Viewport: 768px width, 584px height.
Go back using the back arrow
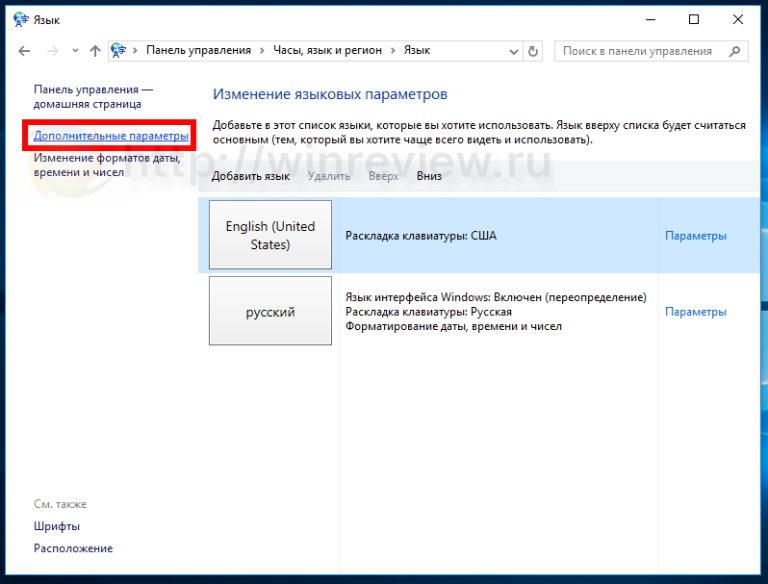tap(24, 51)
